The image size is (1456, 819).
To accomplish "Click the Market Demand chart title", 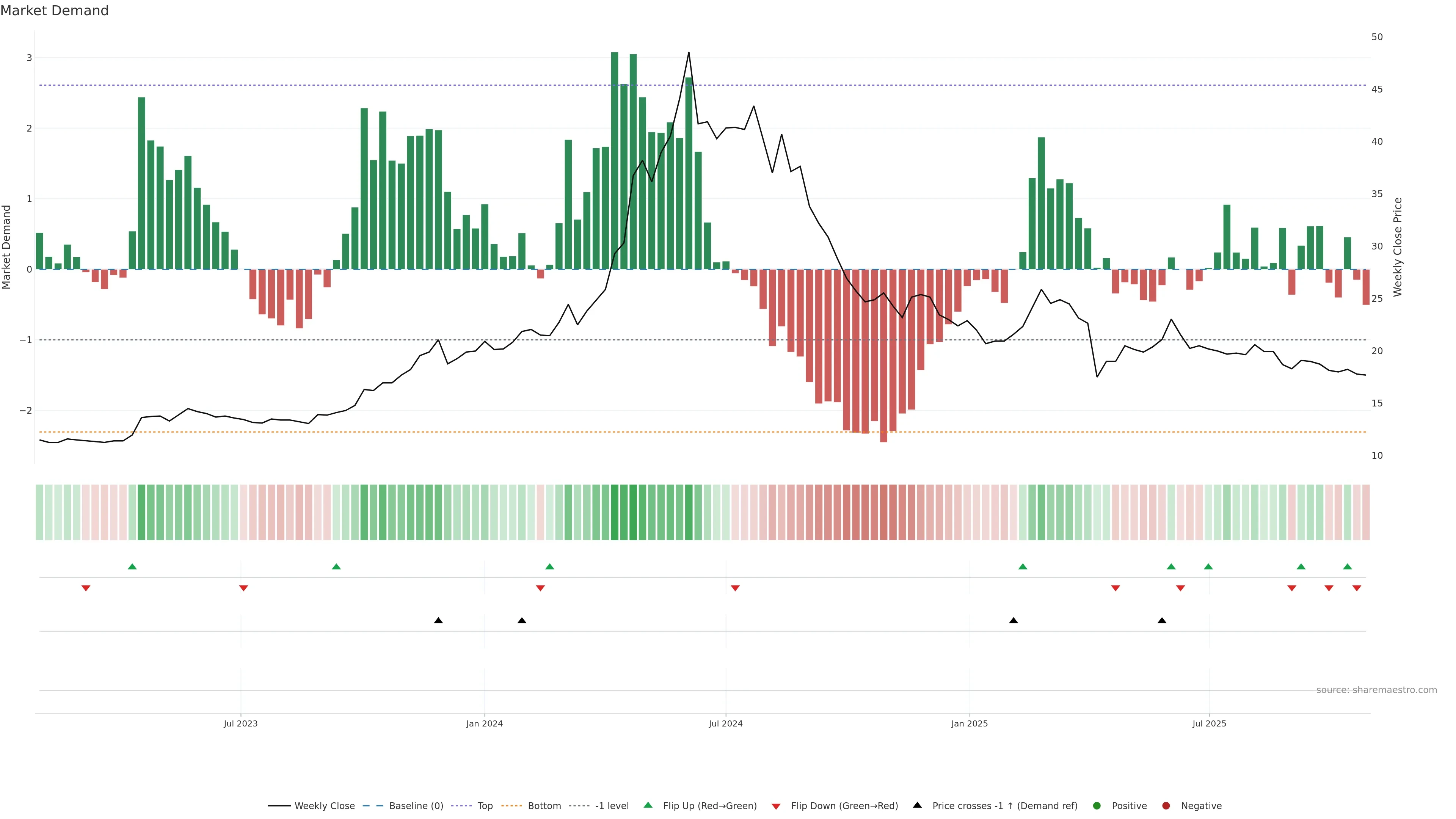I will coord(54,11).
